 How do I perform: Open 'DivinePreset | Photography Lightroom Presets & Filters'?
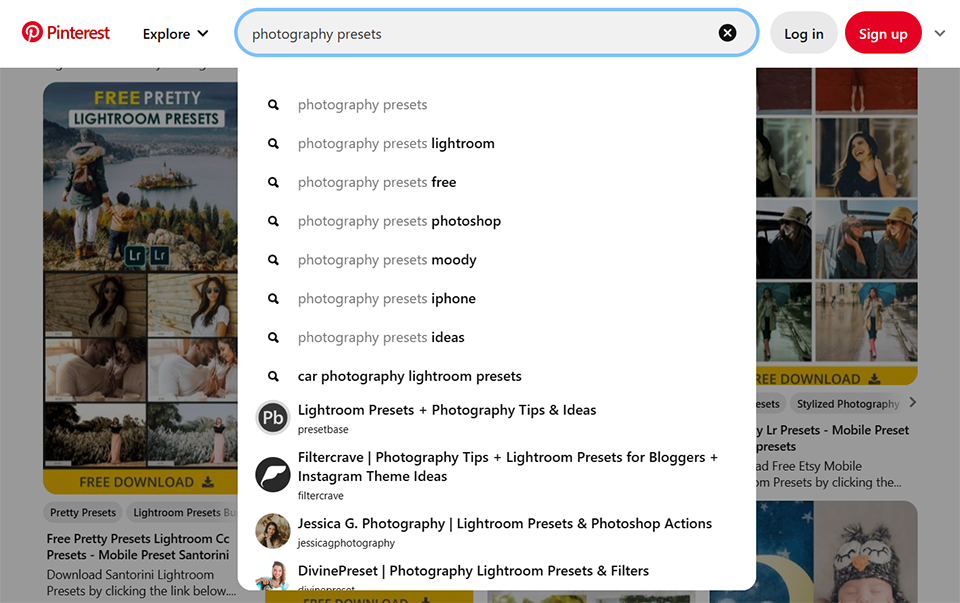coord(473,571)
